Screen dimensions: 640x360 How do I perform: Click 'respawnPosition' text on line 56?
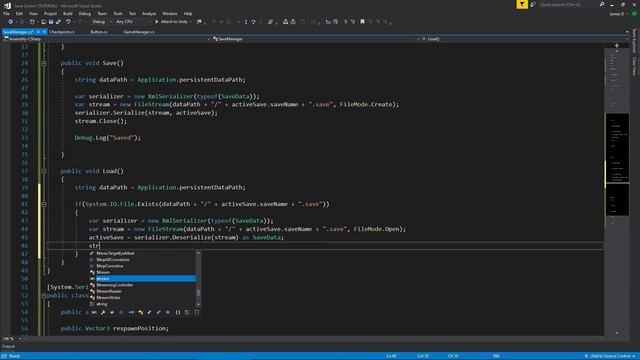click(x=140, y=329)
